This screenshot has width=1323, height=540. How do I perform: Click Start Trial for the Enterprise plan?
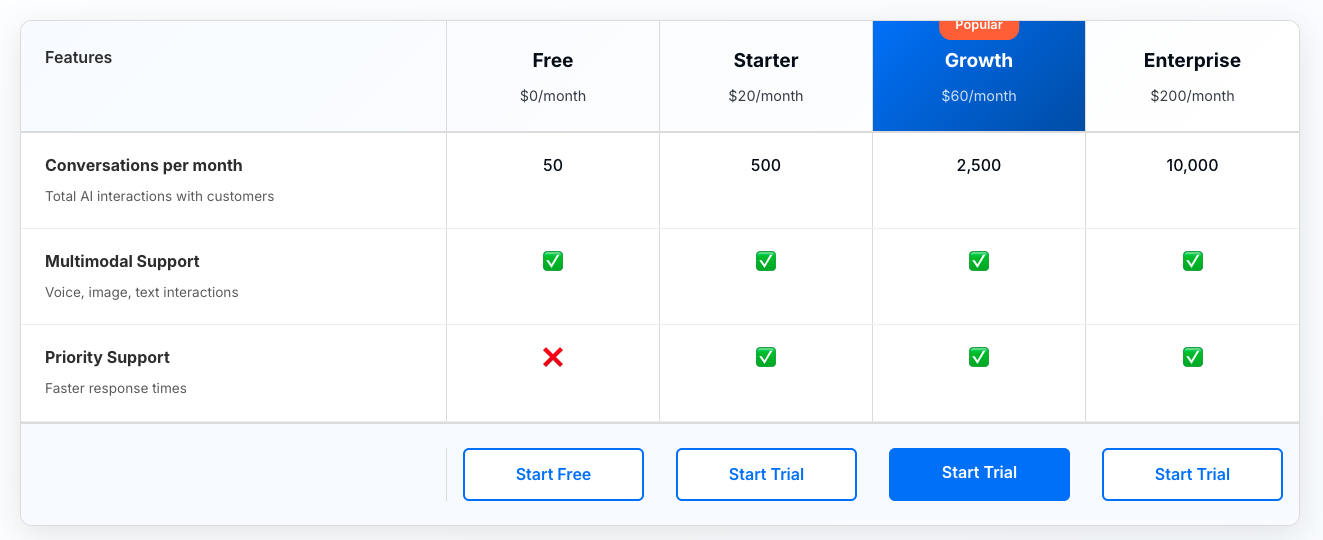tap(1192, 474)
